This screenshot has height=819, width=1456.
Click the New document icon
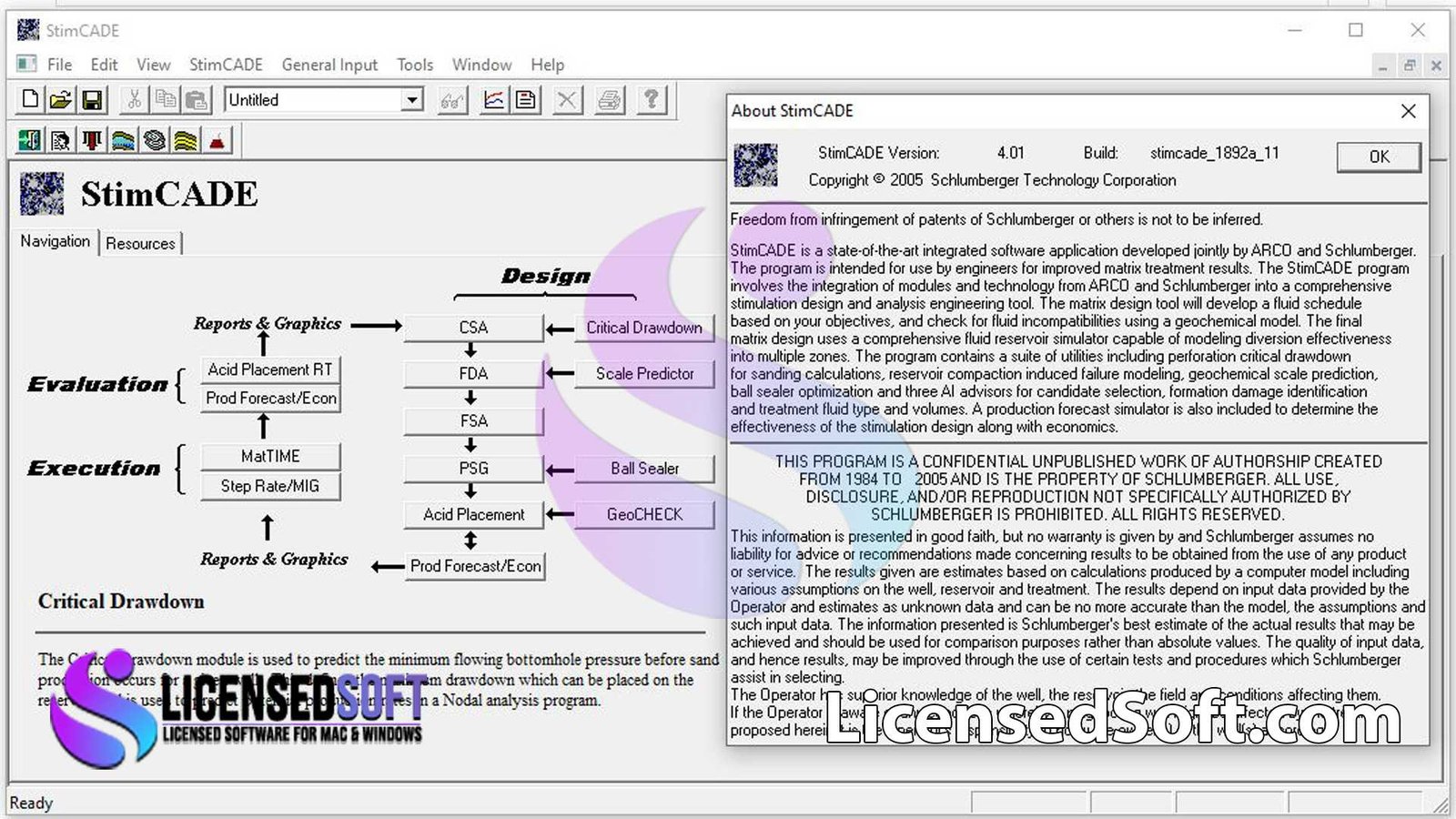pyautogui.click(x=30, y=99)
